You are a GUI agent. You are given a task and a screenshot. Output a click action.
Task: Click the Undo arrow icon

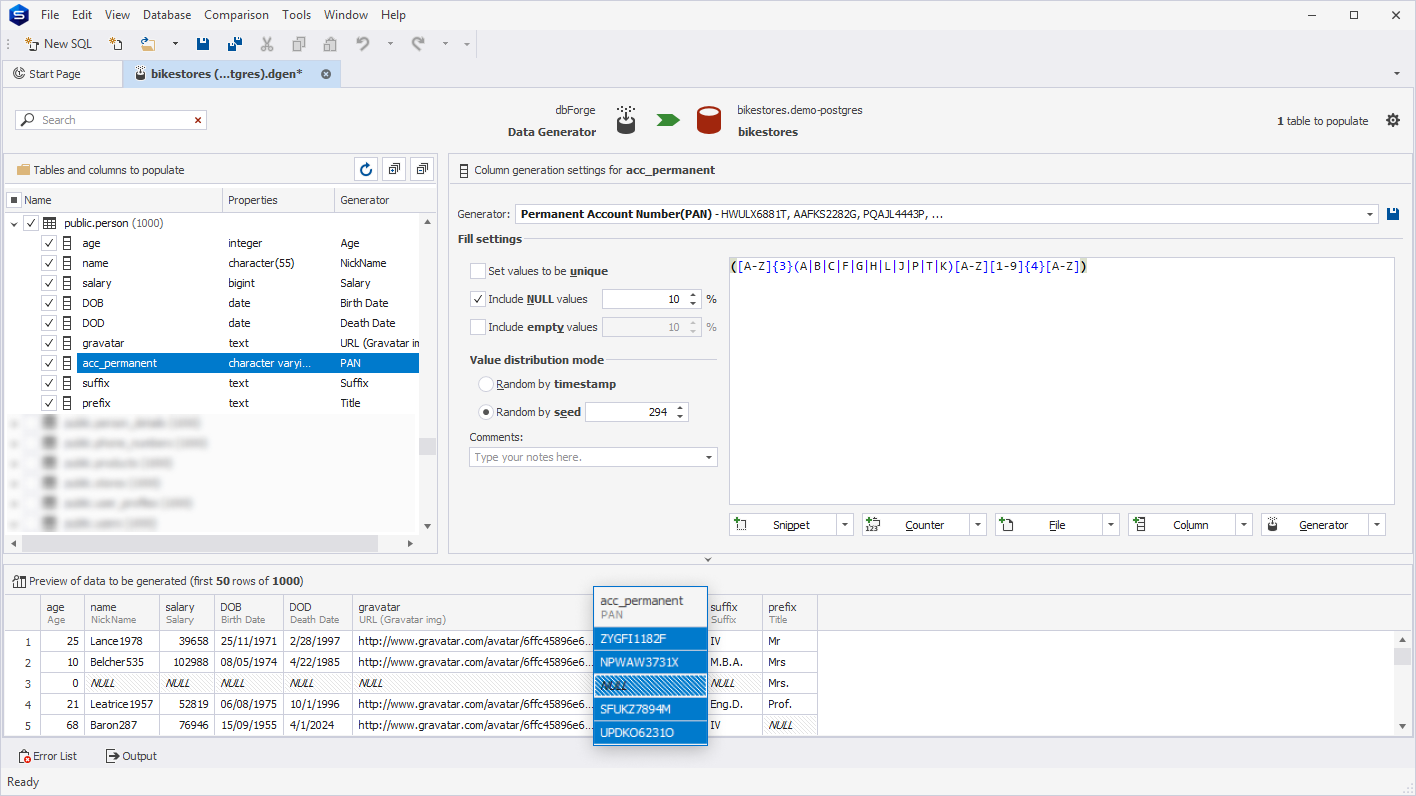click(363, 44)
